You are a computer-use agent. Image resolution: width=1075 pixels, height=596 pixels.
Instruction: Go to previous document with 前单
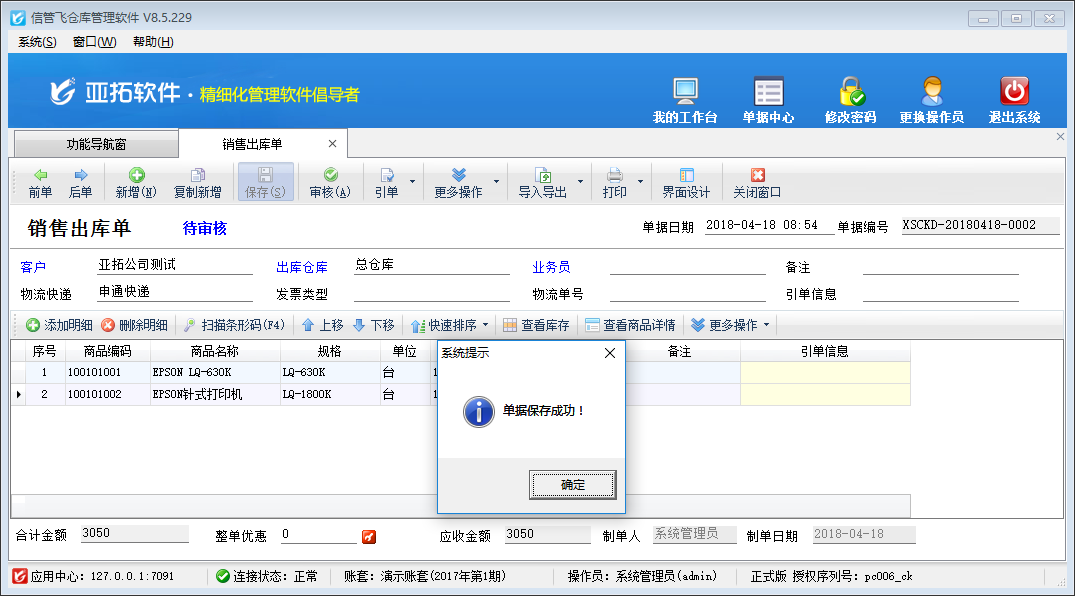[x=40, y=183]
